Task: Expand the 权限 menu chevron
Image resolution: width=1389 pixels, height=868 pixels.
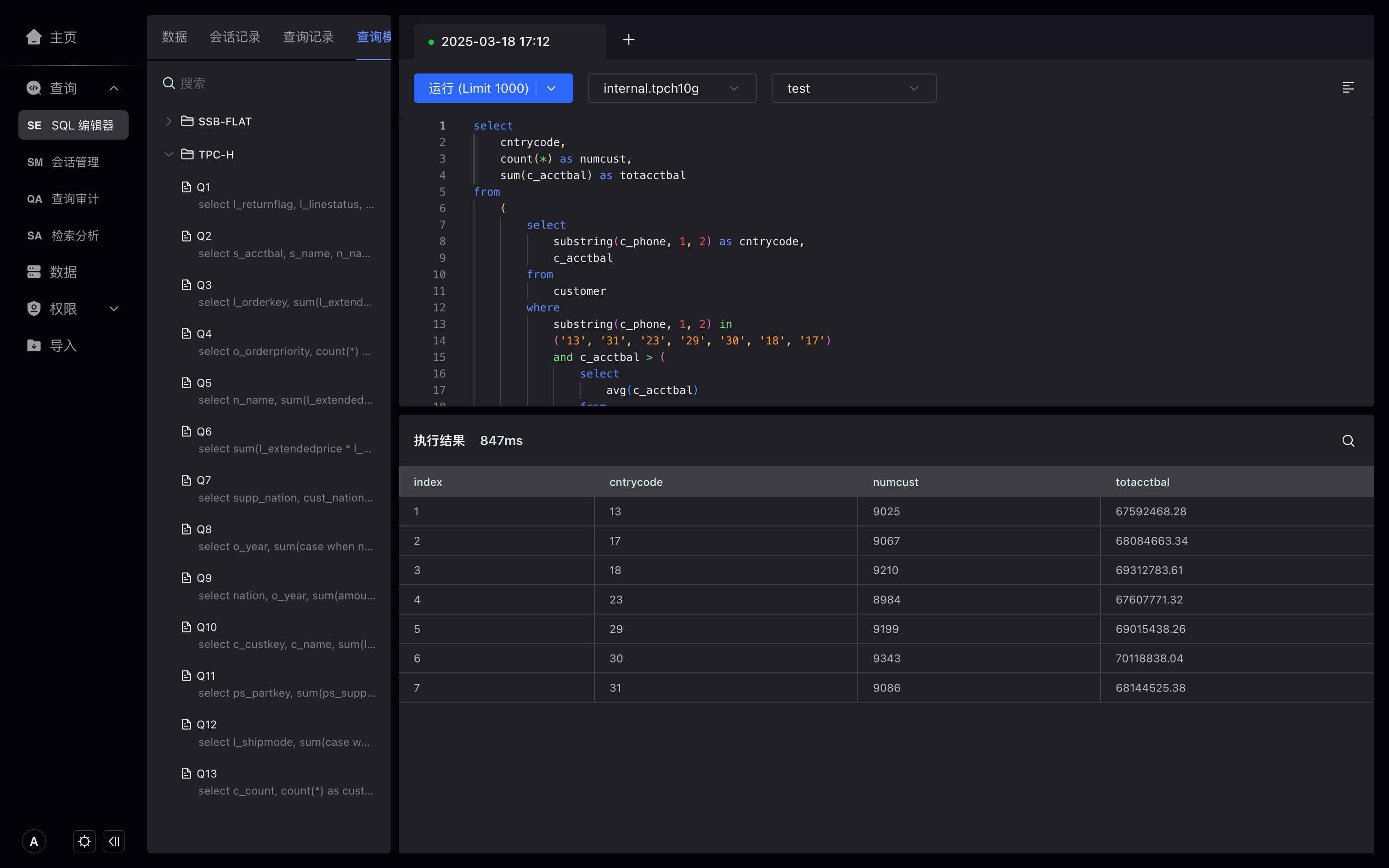Action: (113, 309)
